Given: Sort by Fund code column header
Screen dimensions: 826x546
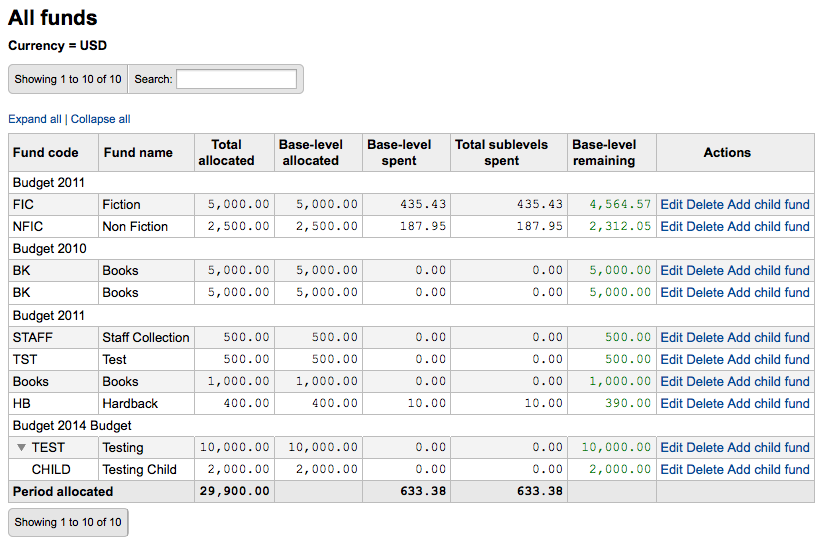Looking at the screenshot, I should (45, 152).
